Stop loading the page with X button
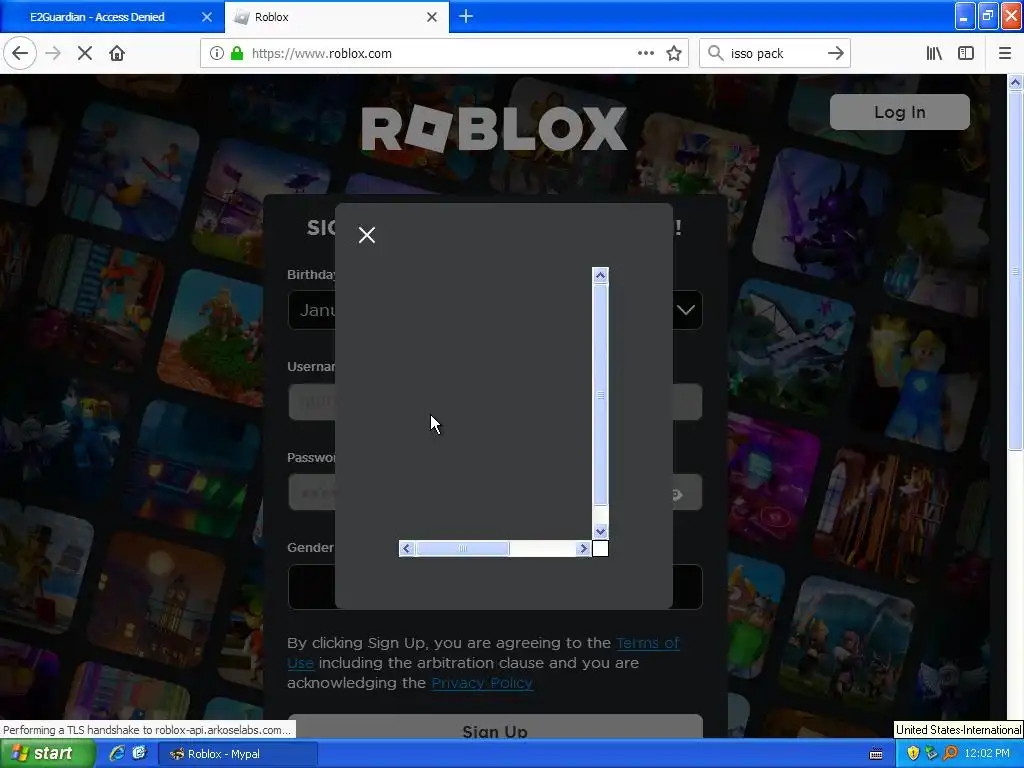Screen dimensions: 1024x768 click(84, 54)
